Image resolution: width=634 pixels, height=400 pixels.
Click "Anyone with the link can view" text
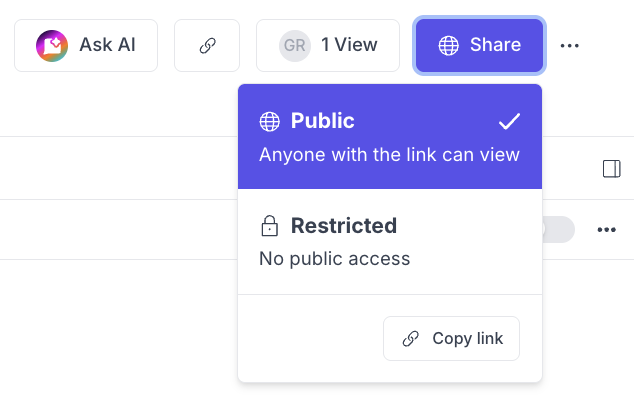point(389,155)
